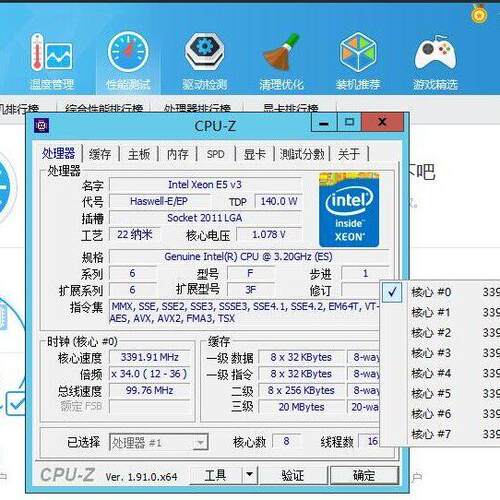Click the Haswell-E/EP code name value
The width and height of the screenshot is (500, 500).
[159, 201]
